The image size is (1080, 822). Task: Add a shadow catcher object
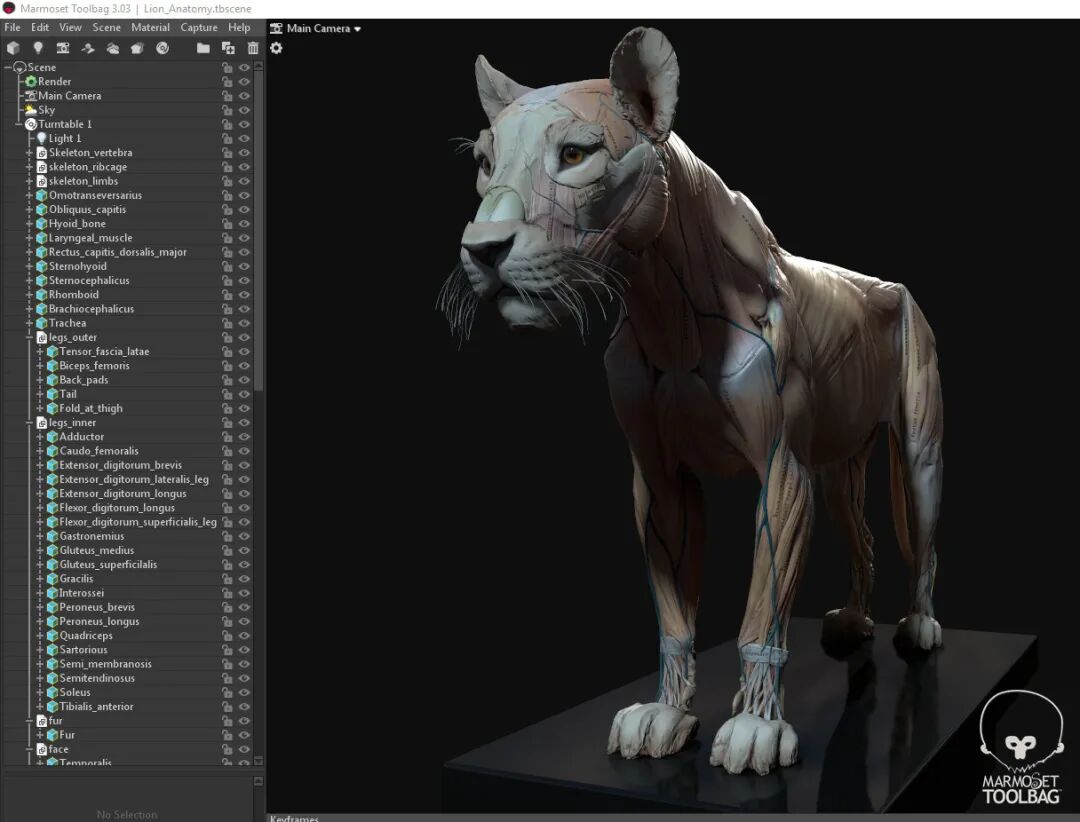tap(87, 48)
